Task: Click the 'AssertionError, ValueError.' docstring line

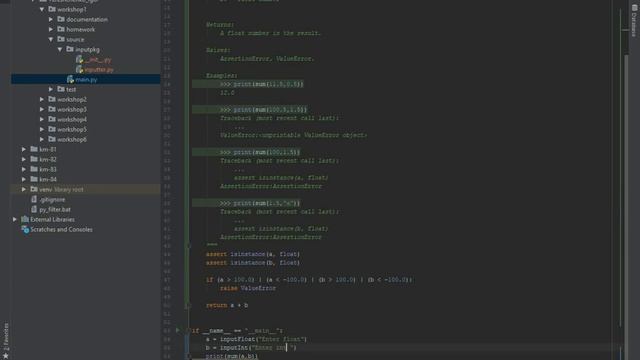Action: tap(267, 59)
